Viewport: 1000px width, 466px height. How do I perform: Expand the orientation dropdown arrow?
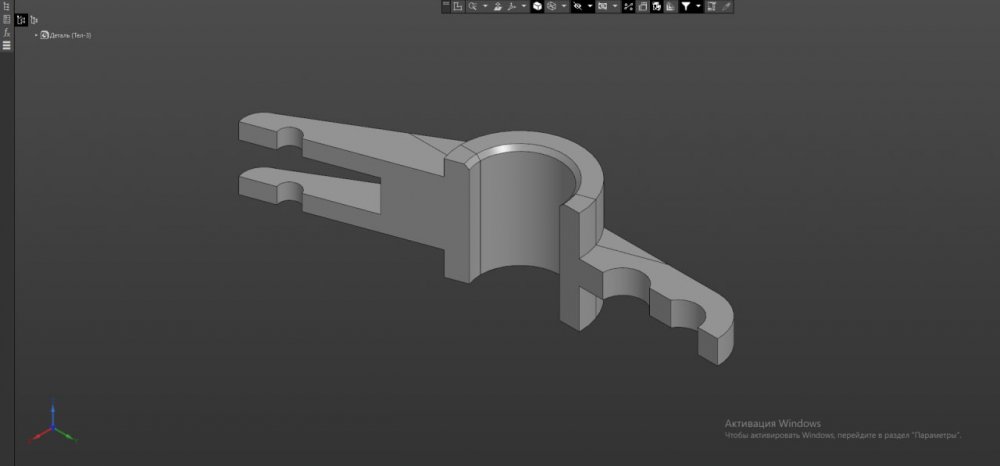tap(523, 6)
